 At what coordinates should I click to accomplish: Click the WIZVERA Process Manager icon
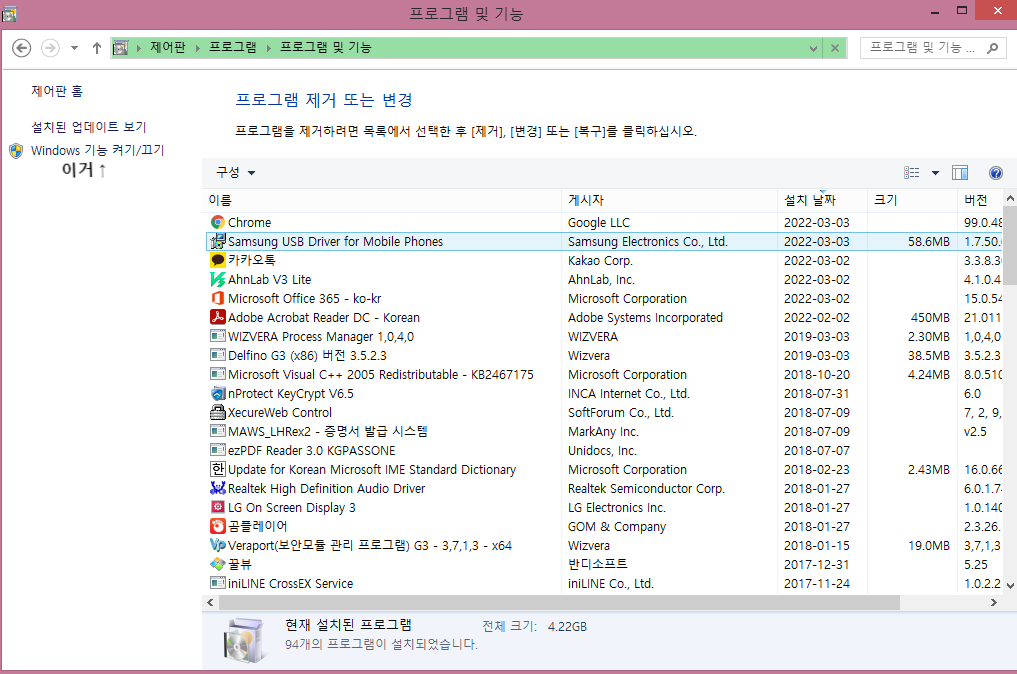218,336
